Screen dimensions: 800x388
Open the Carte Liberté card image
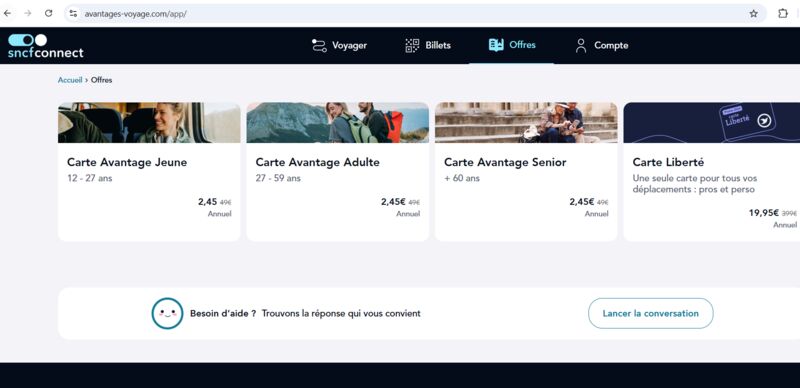point(712,123)
